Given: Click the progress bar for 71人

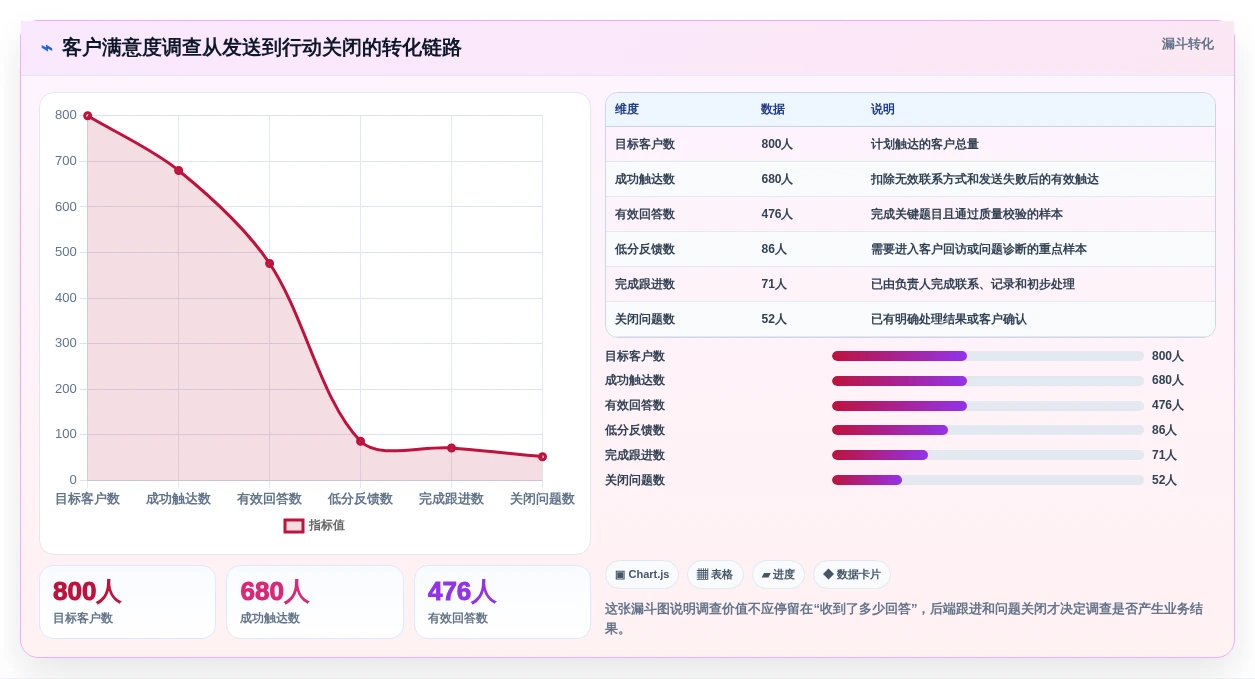Looking at the screenshot, I should (x=988, y=455).
